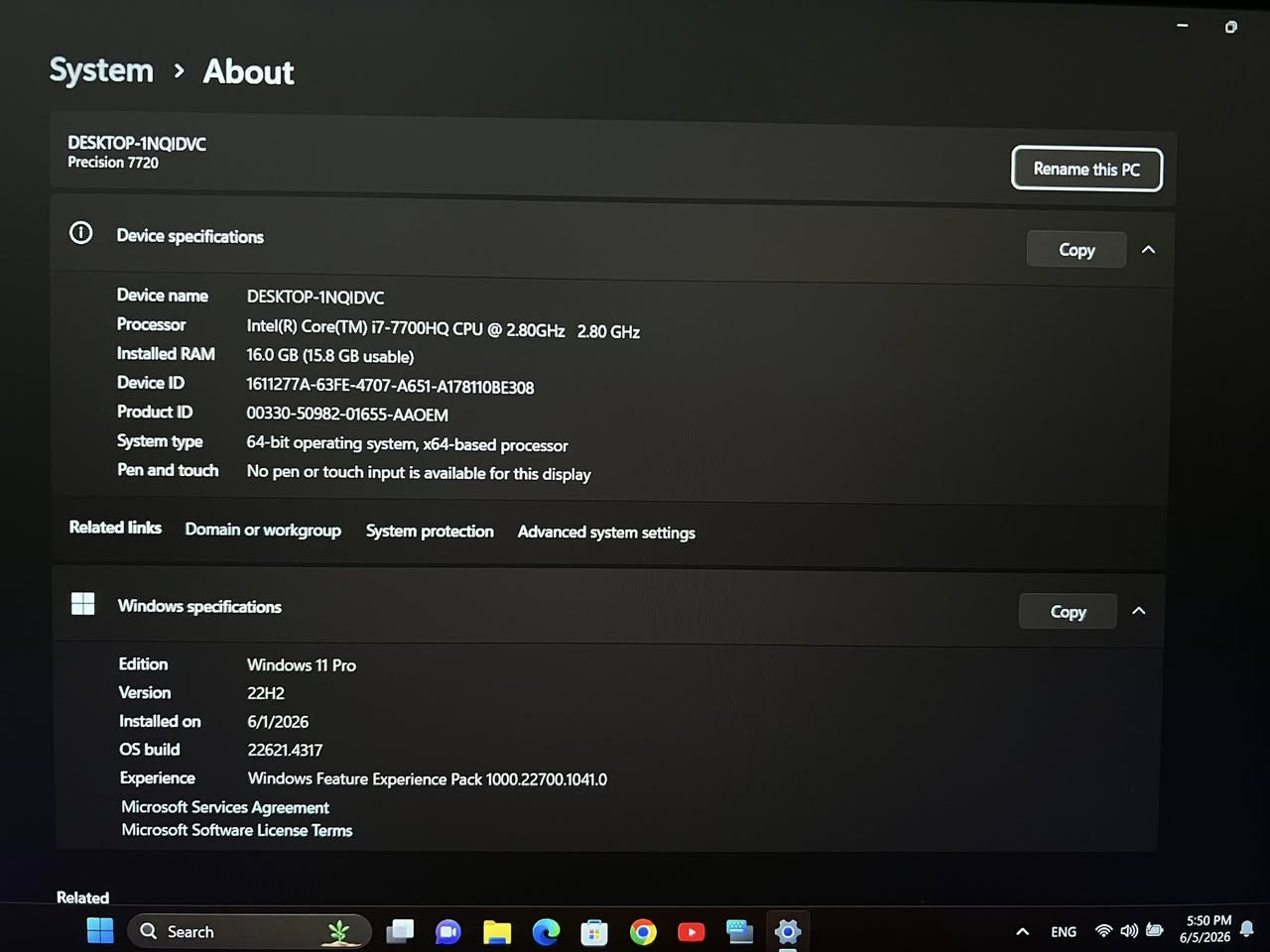Minimize the Settings window
Image resolution: width=1270 pixels, height=952 pixels.
1183,26
